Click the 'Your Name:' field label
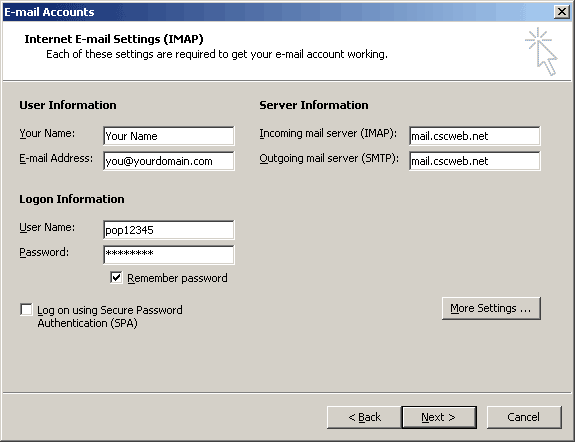575x442 pixels. click(x=47, y=133)
